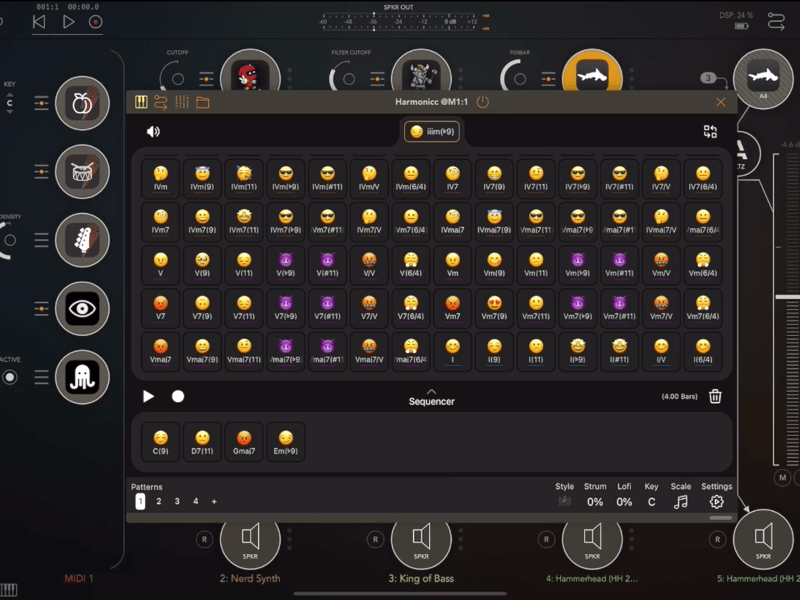Switch to pattern 2
The image size is (800, 600).
coord(159,502)
